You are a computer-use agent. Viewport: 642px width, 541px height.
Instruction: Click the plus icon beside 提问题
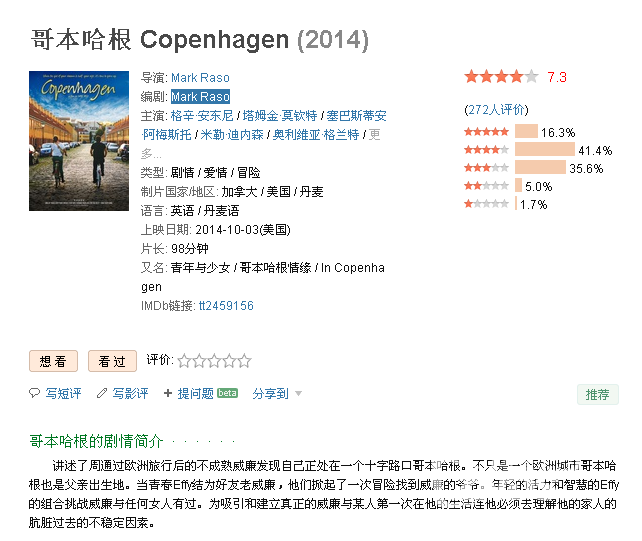coord(167,393)
